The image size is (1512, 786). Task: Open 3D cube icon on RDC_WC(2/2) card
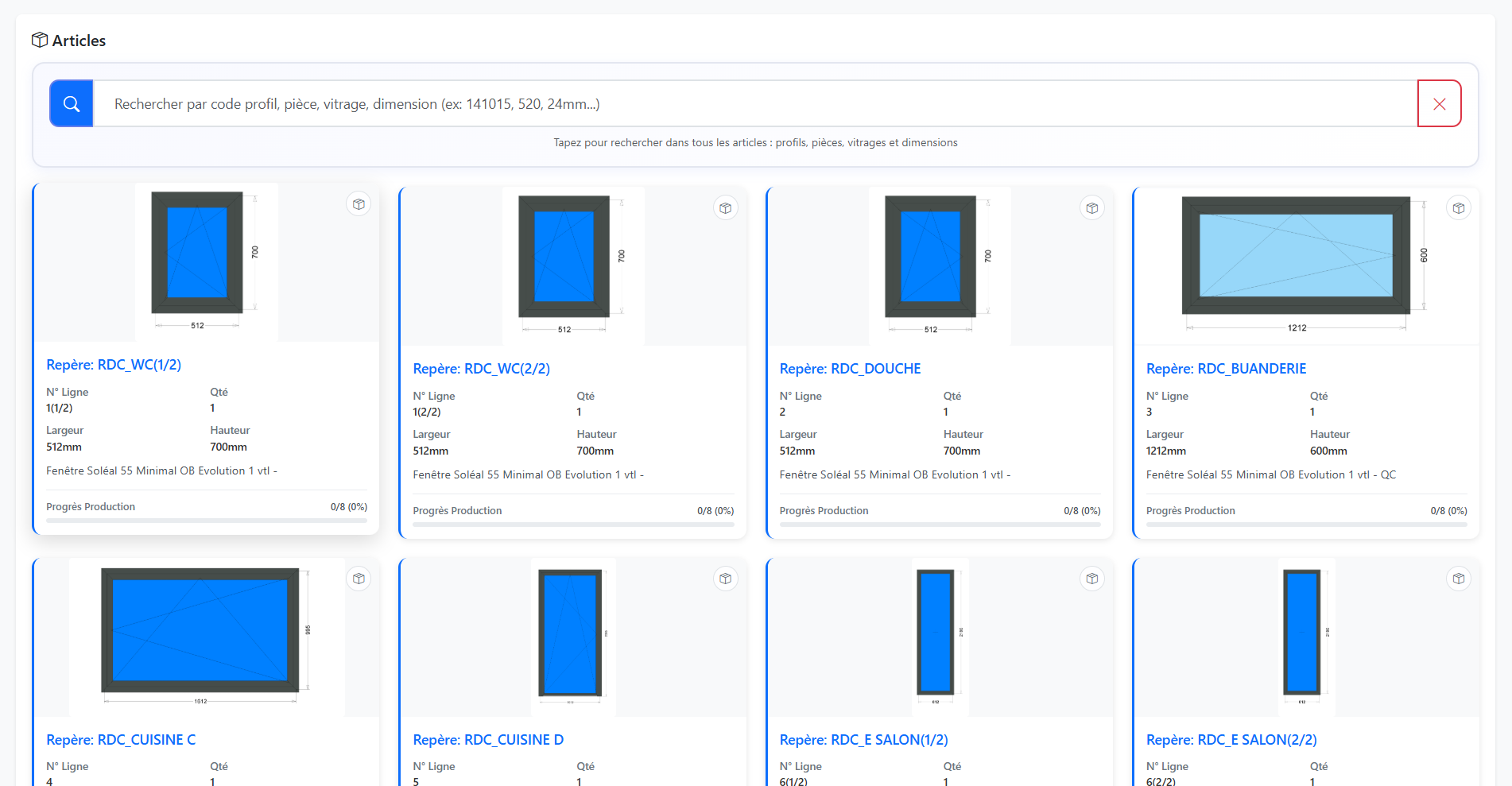tap(726, 208)
